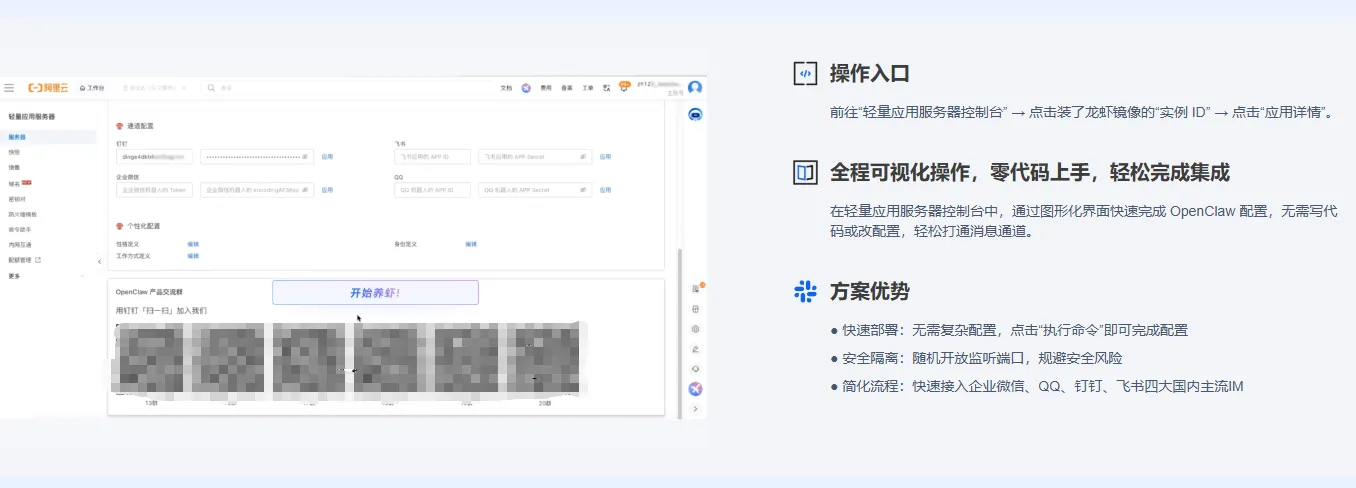This screenshot has width=1356, height=488.
Task: Click 备案 in the top bar
Action: 566,88
